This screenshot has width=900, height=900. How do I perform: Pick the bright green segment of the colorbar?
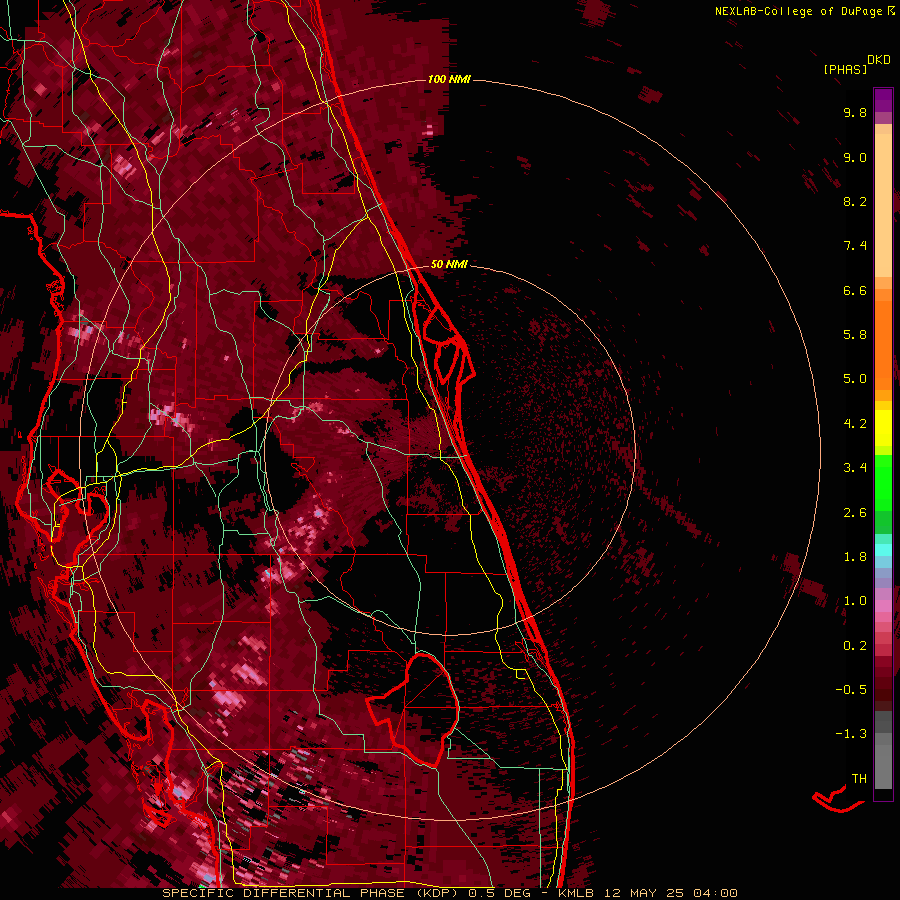883,482
